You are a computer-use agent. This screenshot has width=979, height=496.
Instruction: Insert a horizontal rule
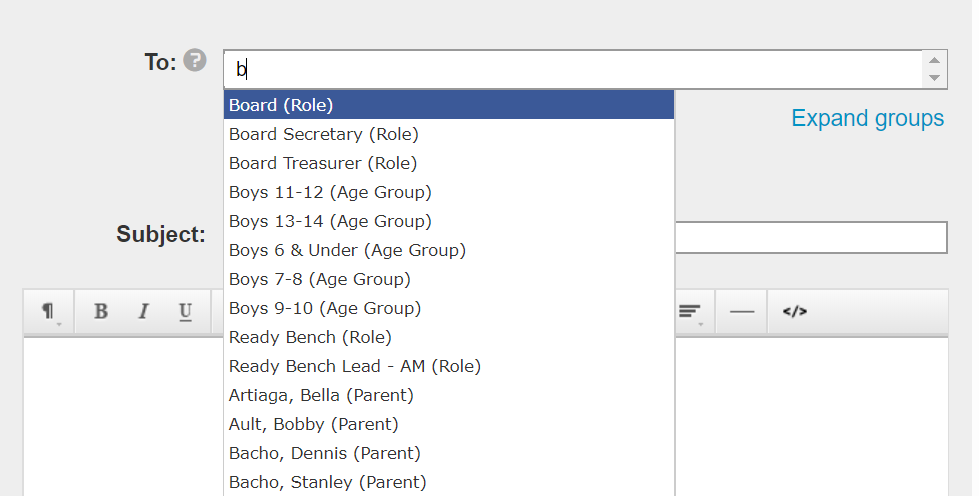742,311
